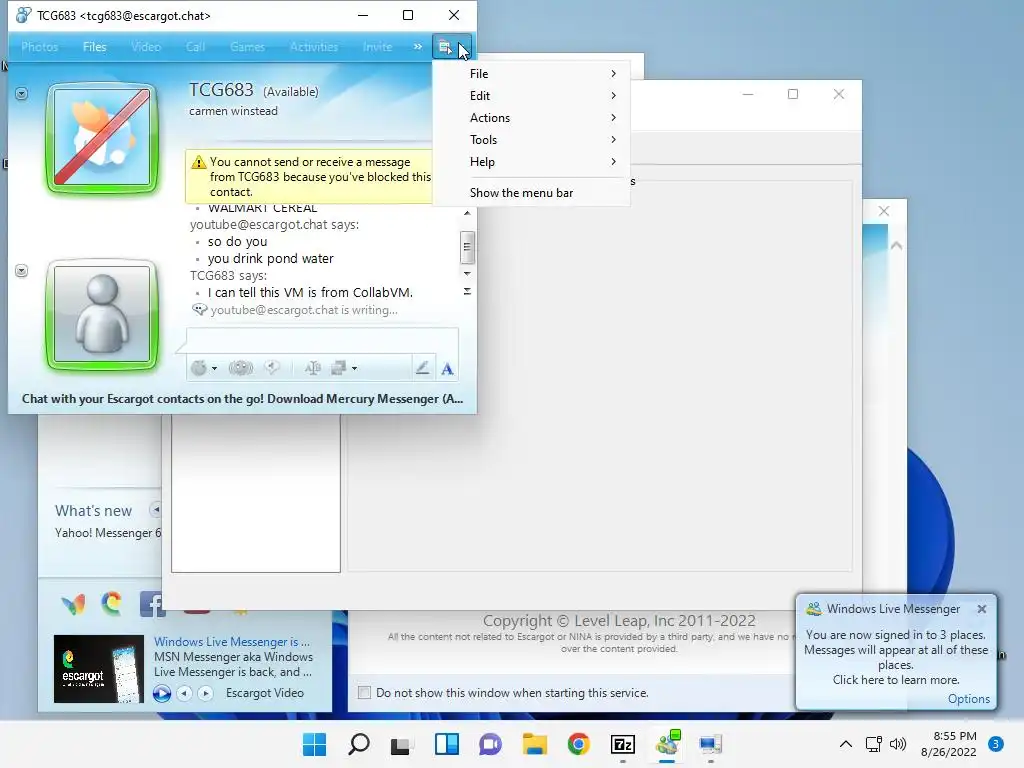Open Games from the chat toolbar
Viewport: 1024px width, 768px height.
coord(247,47)
